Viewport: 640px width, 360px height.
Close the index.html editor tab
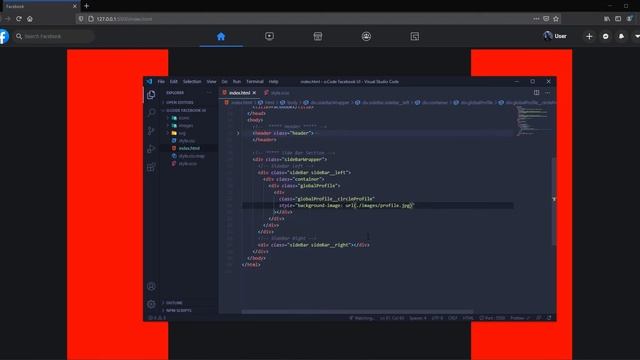(x=254, y=93)
